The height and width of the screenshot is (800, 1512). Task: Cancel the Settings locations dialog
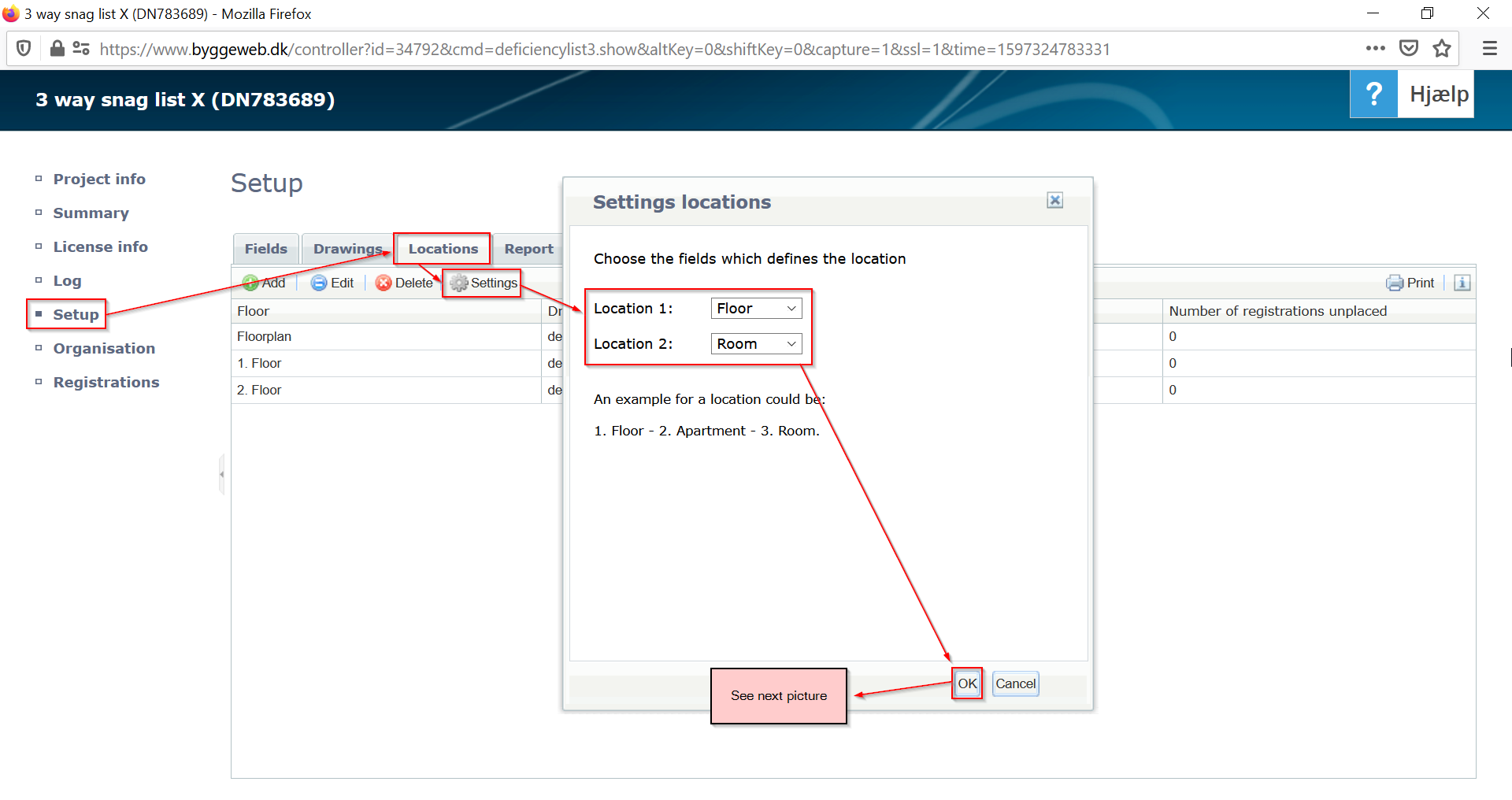tap(1015, 683)
